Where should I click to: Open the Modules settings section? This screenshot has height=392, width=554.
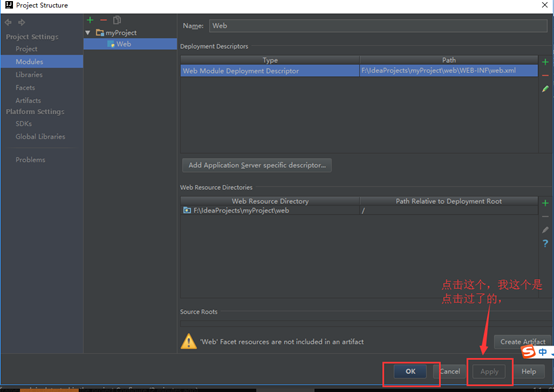click(x=42, y=62)
